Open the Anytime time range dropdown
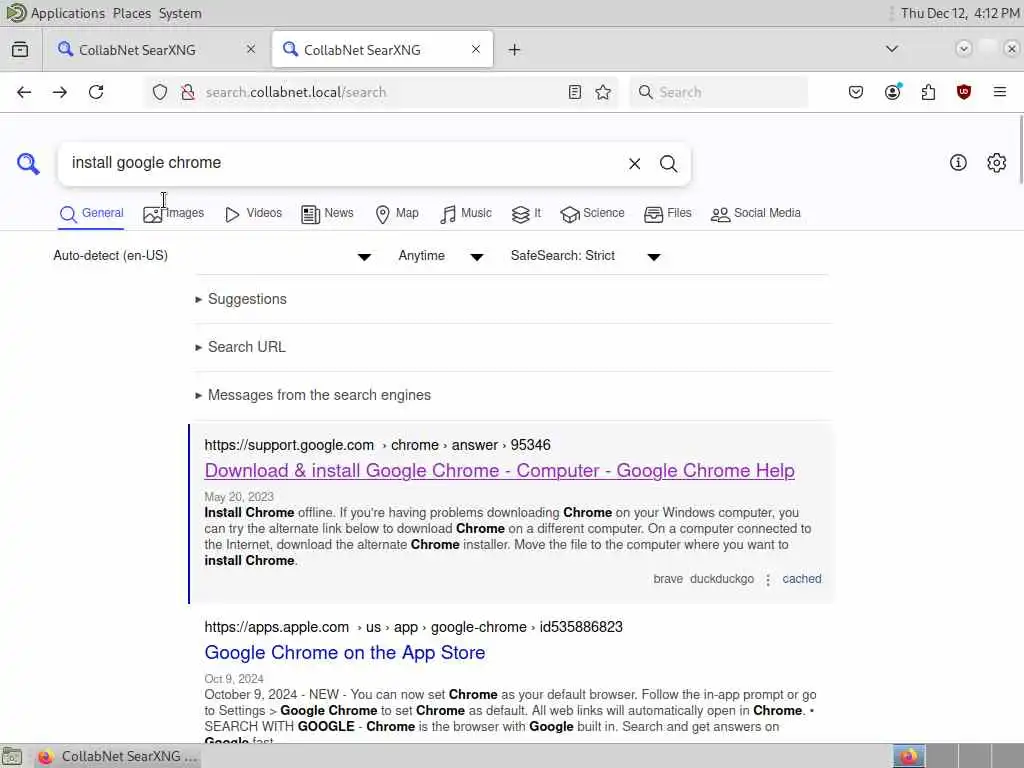This screenshot has width=1024, height=768. pos(441,256)
